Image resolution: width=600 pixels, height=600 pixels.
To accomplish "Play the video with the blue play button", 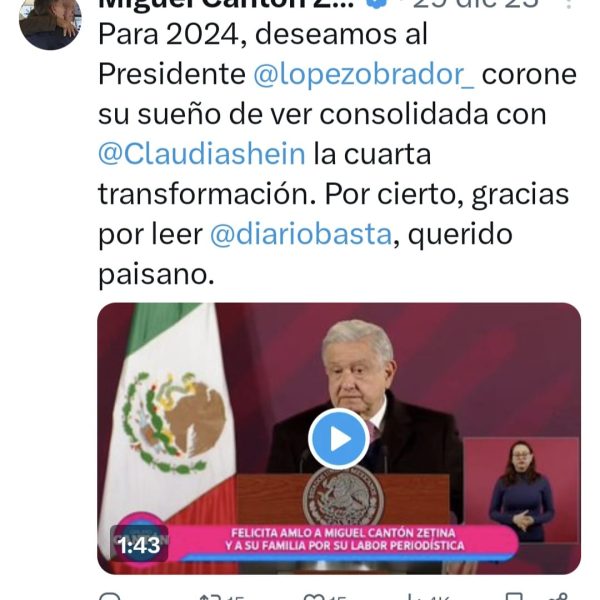I will 339,439.
